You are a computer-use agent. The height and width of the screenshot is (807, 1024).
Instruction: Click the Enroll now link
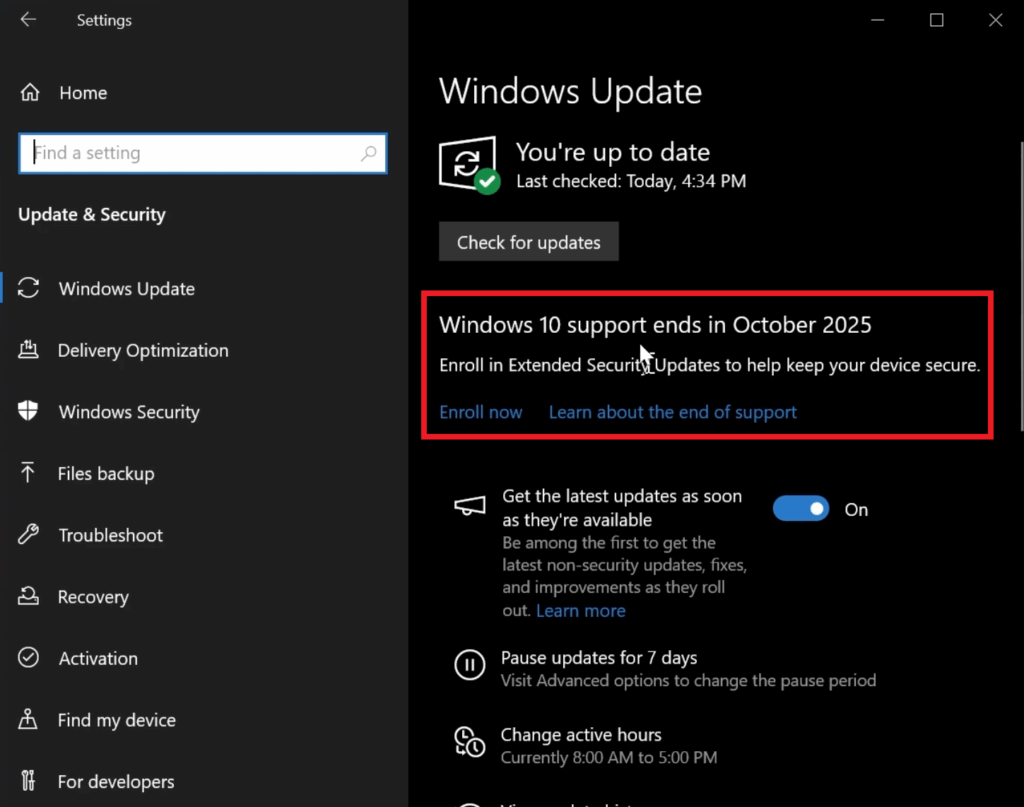click(x=481, y=412)
